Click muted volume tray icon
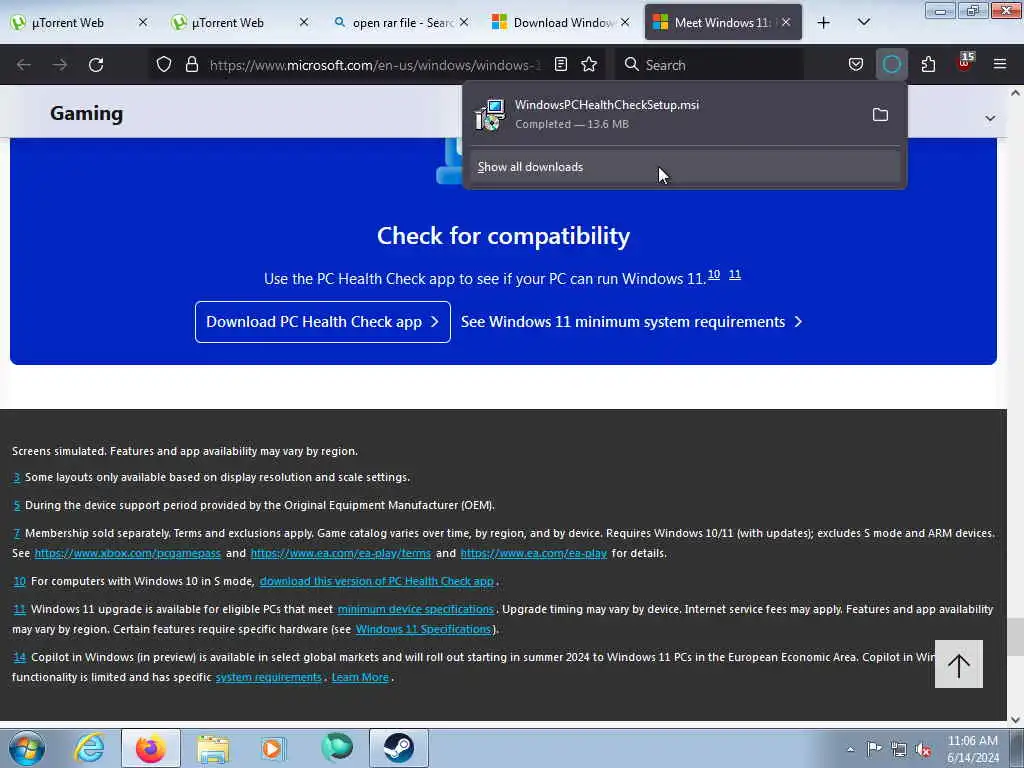This screenshot has height=768, width=1024. (x=923, y=750)
